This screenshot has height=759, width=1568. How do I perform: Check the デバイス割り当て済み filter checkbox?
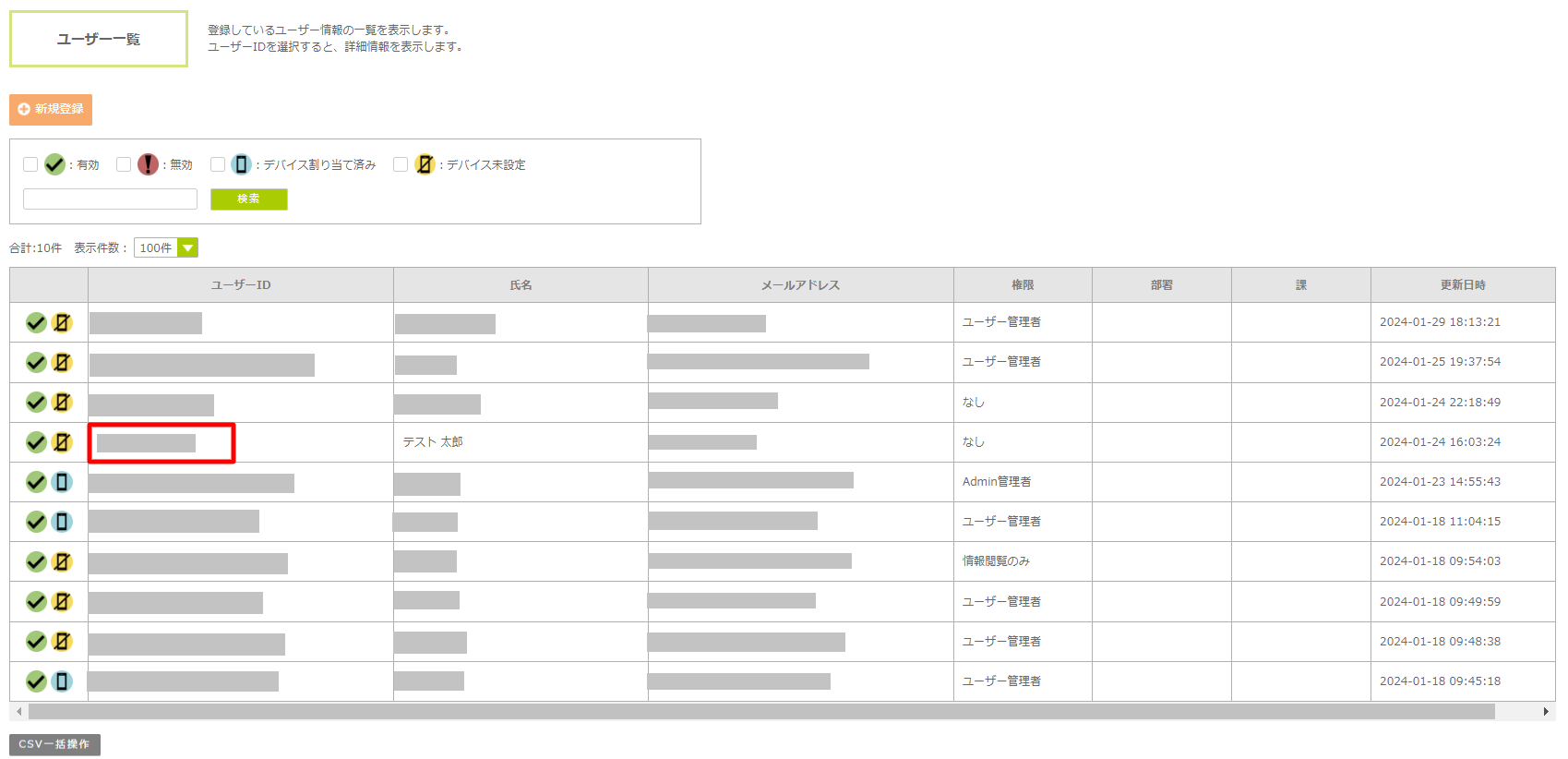click(218, 164)
